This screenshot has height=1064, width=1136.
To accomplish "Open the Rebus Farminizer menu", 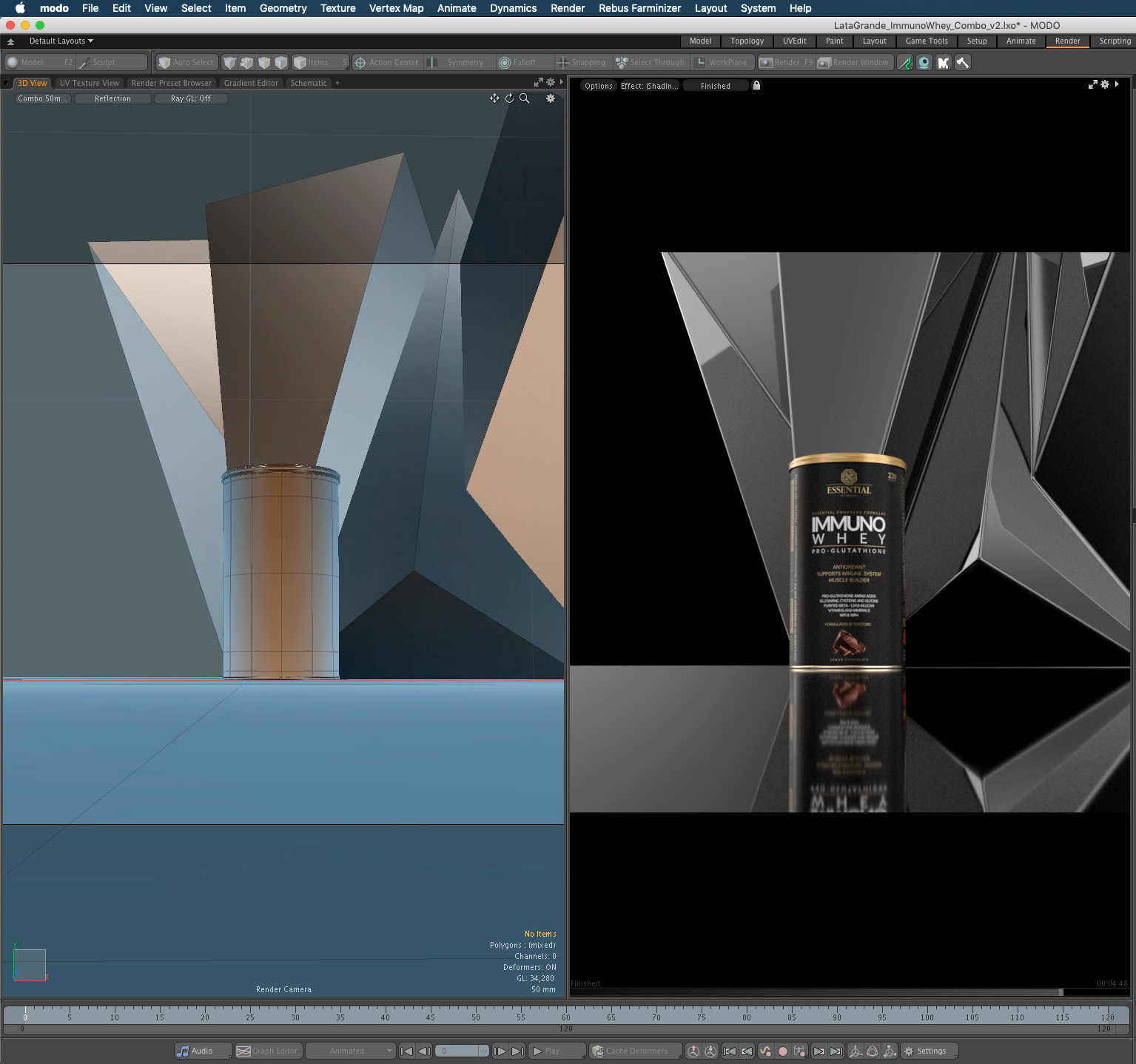I will [x=639, y=8].
